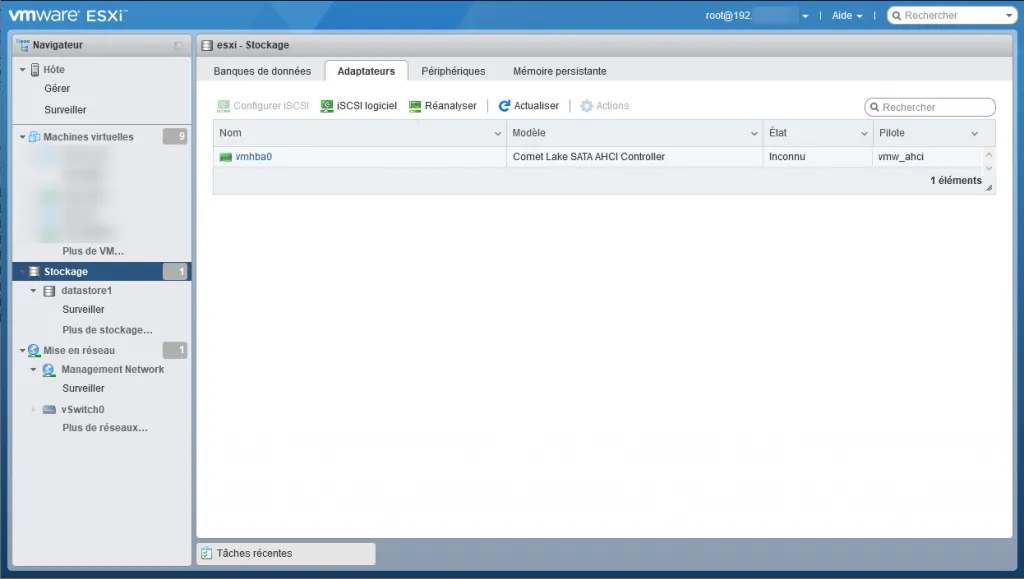This screenshot has height=579, width=1024.
Task: Open the vmhba0 adapter link
Action: 253,157
